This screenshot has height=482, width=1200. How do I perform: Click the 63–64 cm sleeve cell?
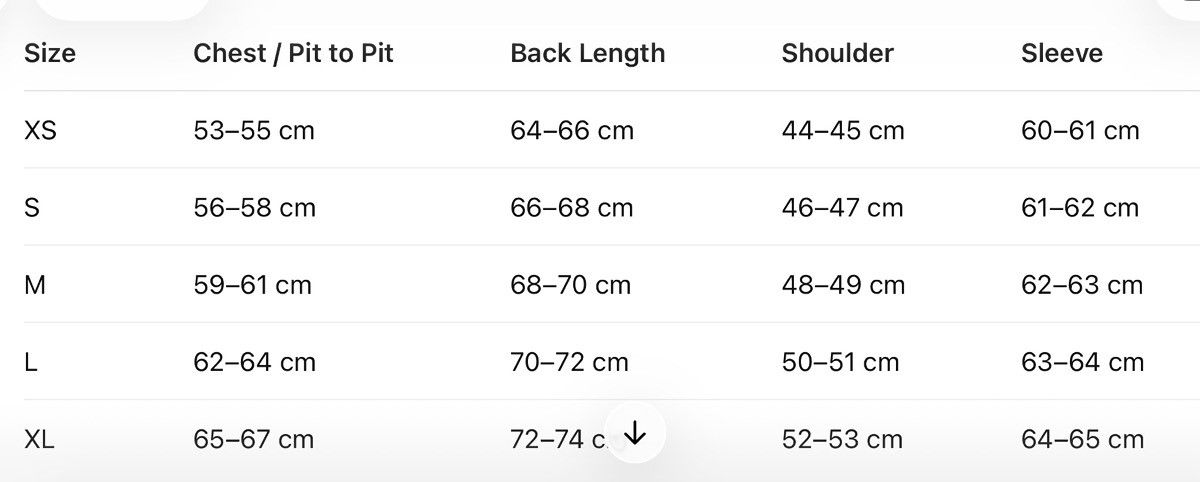(1082, 362)
